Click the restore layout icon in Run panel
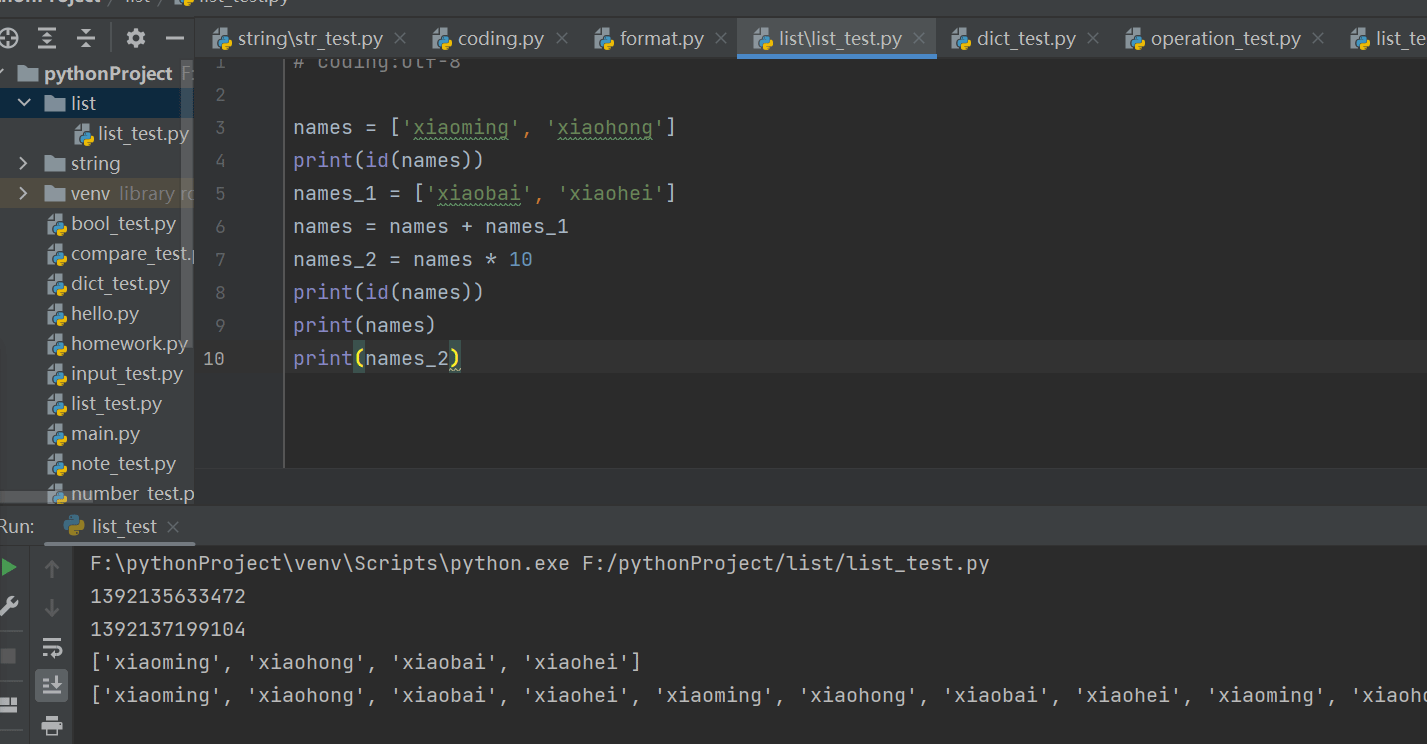This screenshot has height=744, width=1427. (x=8, y=705)
